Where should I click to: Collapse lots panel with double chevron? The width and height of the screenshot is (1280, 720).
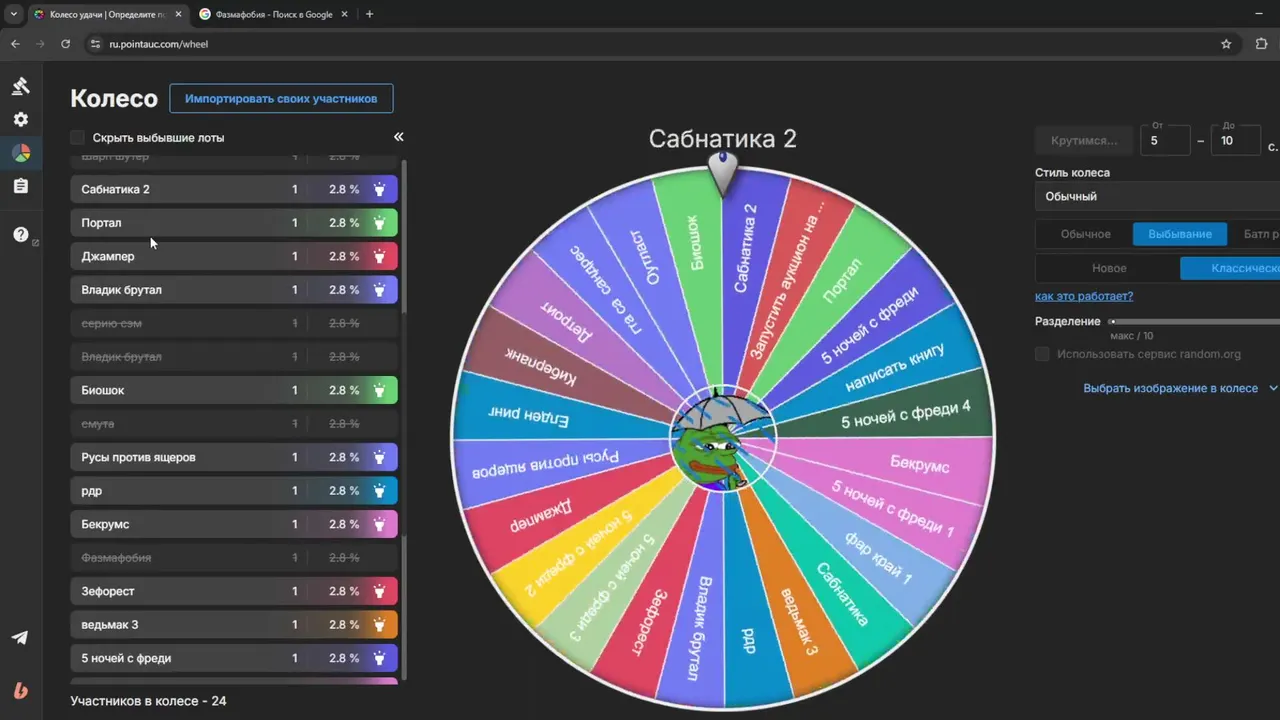pyautogui.click(x=398, y=137)
